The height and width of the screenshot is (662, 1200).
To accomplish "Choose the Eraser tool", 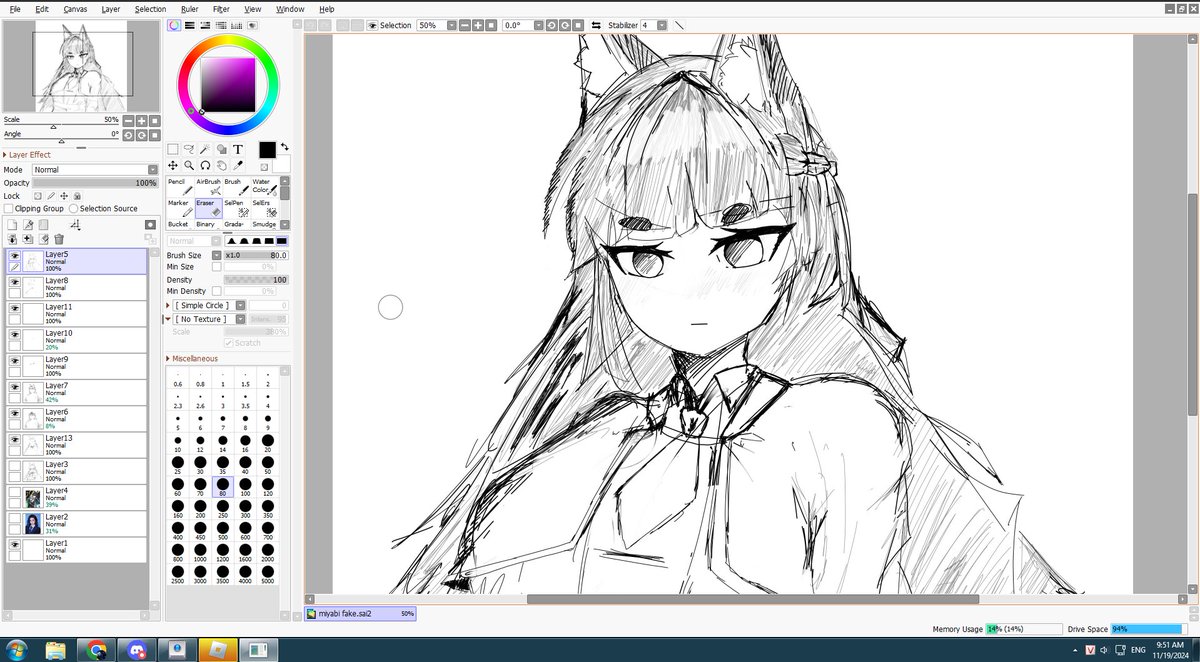I will (207, 208).
